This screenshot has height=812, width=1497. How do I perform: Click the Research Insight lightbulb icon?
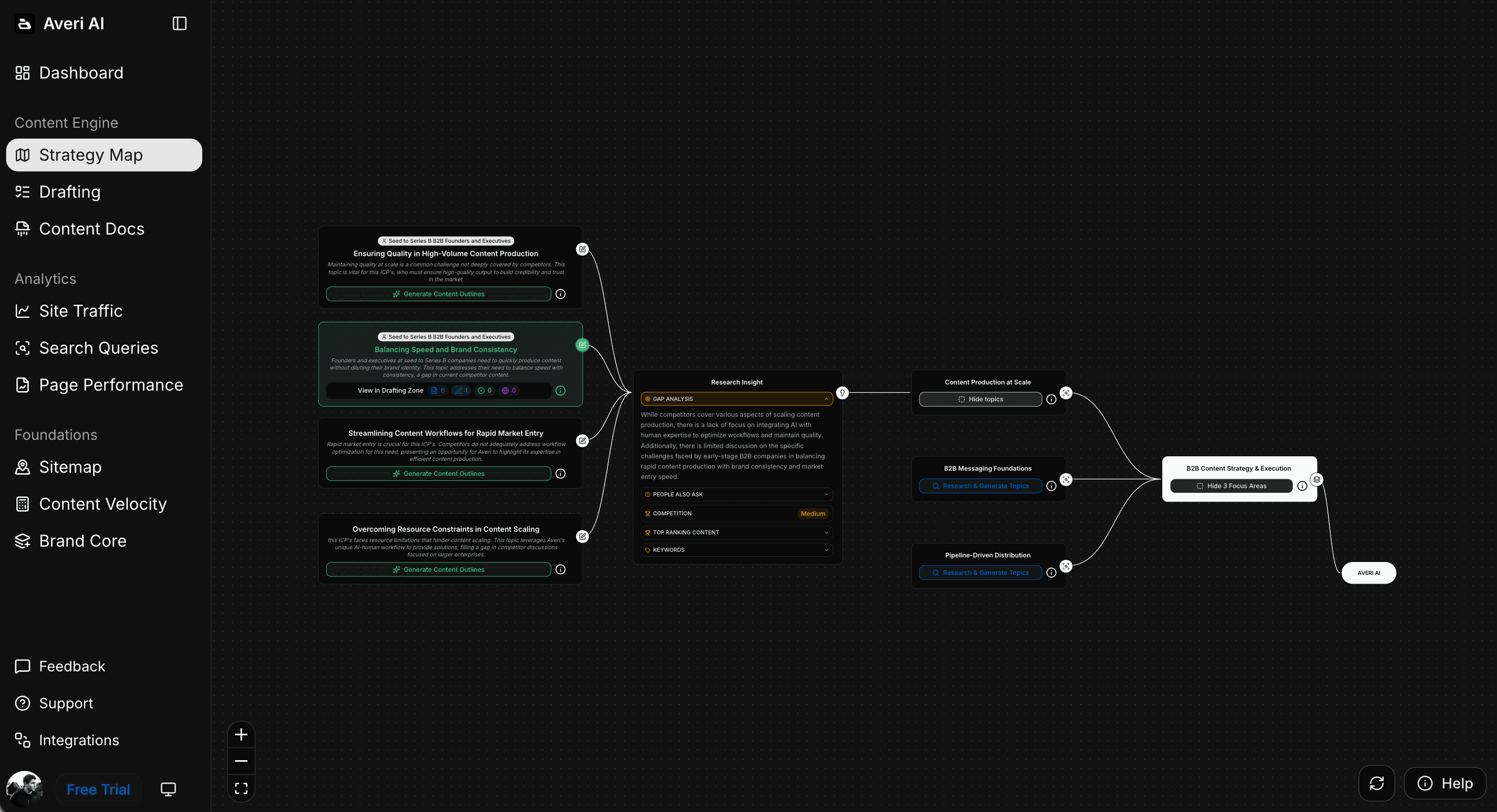click(842, 393)
